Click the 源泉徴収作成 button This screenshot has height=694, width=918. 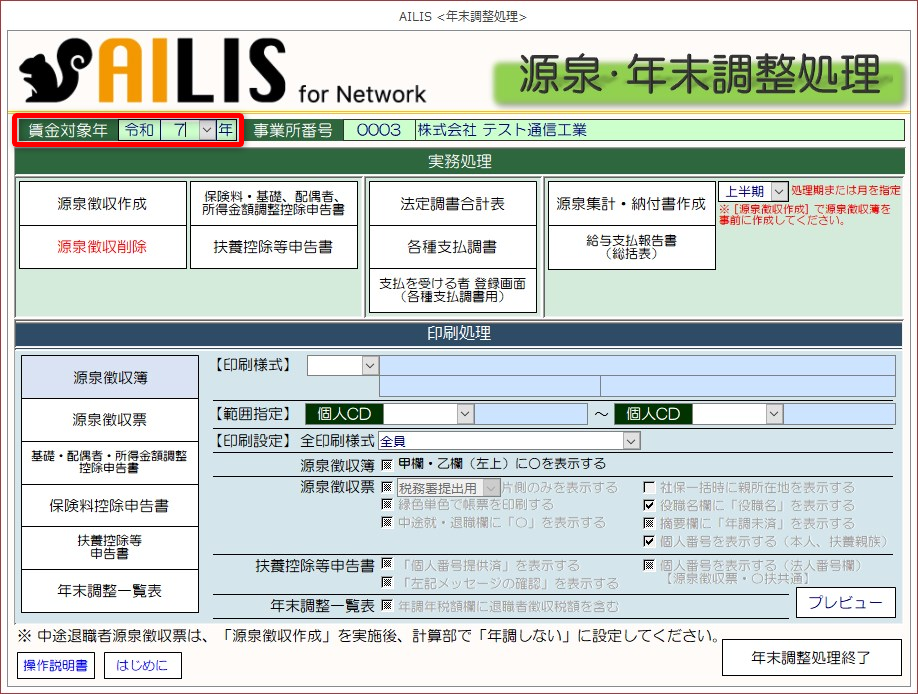[x=102, y=204]
